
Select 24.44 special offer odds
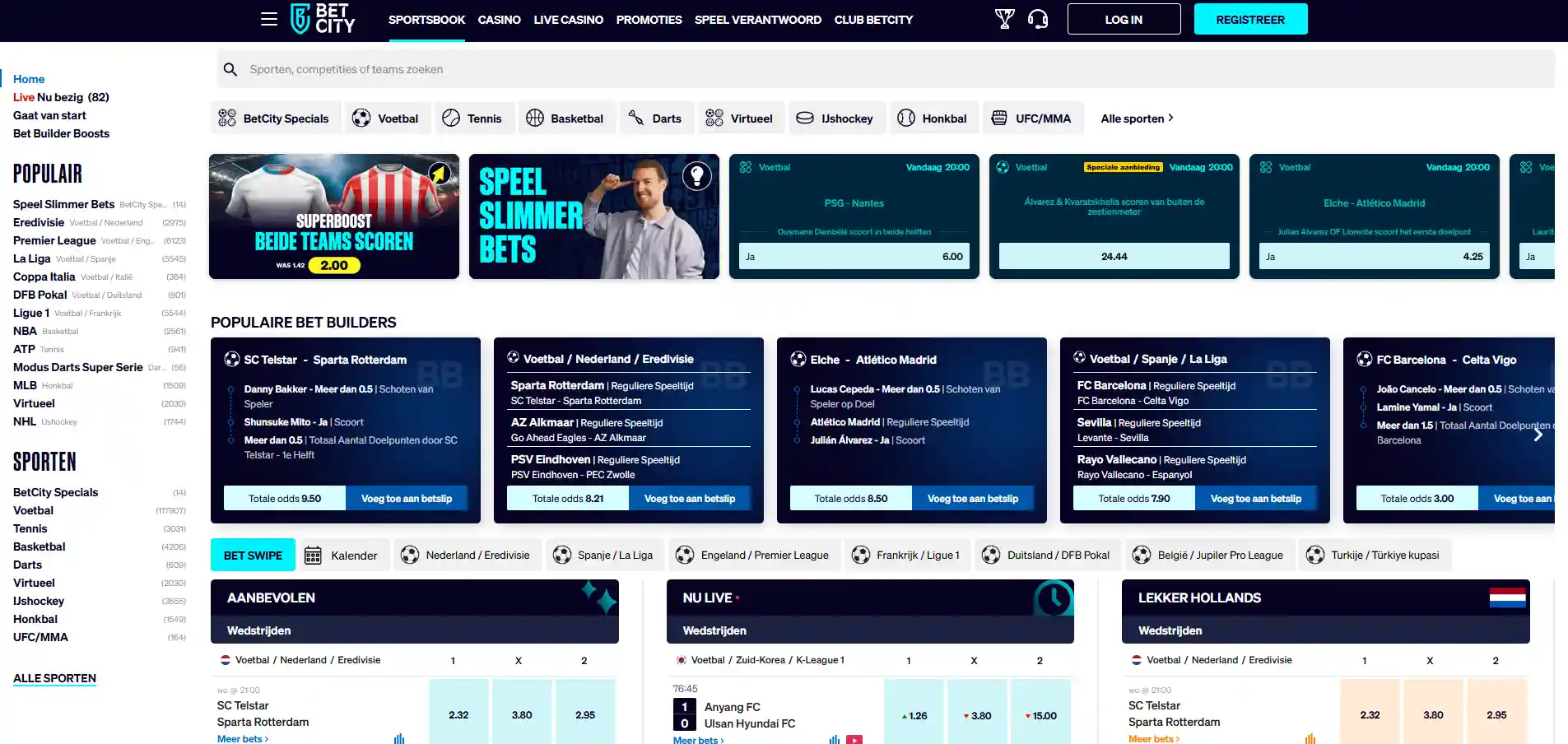tap(1114, 256)
